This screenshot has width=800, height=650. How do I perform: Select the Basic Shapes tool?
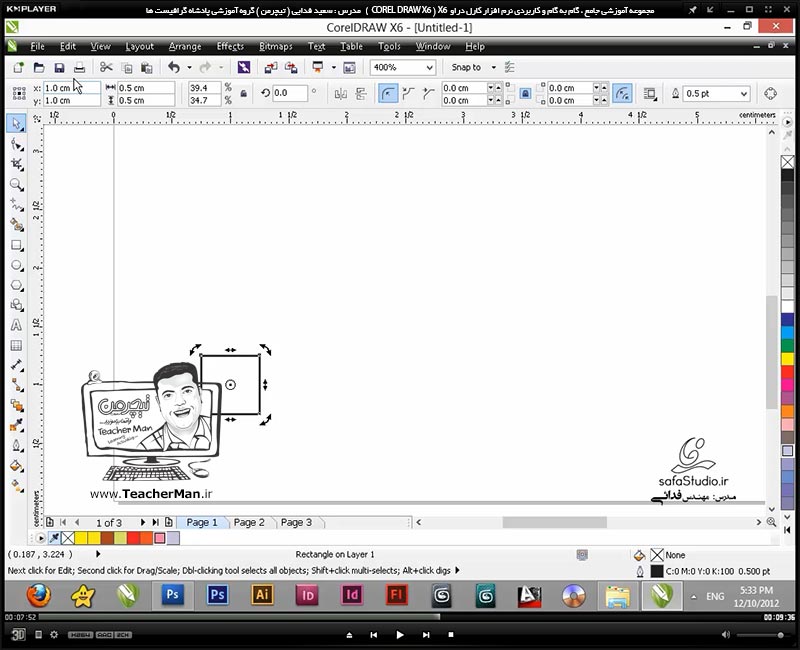[16, 305]
